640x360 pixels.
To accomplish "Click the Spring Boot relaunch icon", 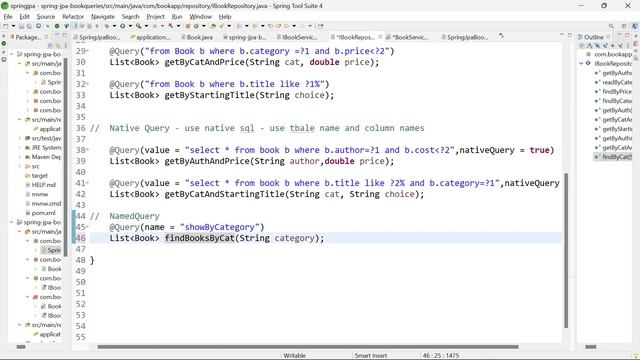I will (x=171, y=26).
